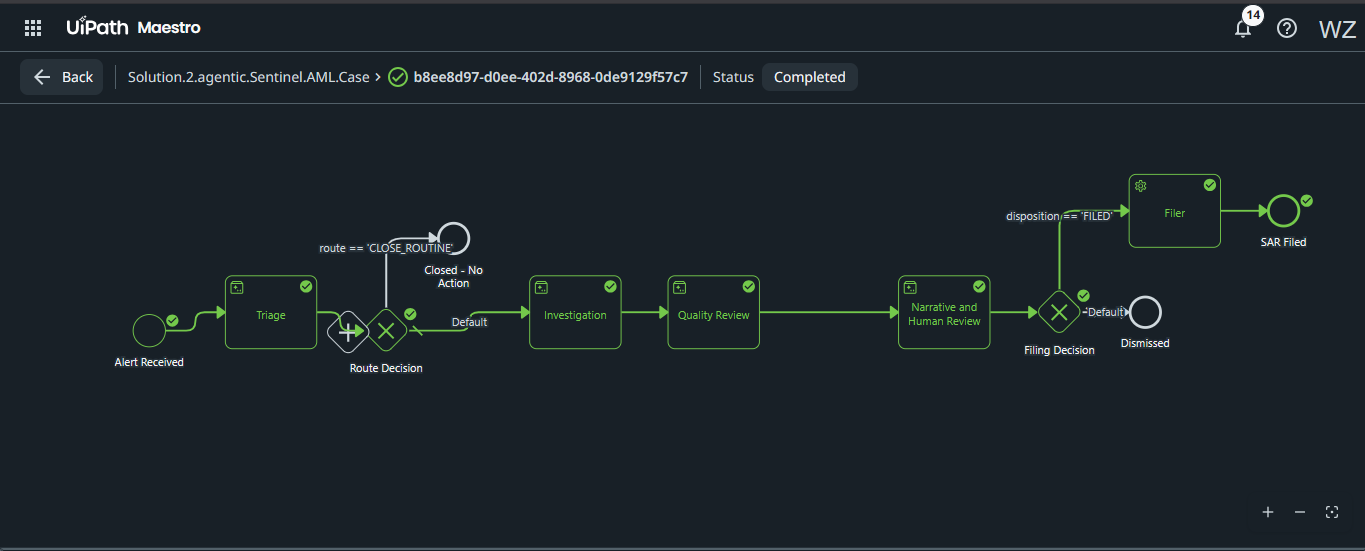The height and width of the screenshot is (551, 1365).
Task: Select the Investigation task node
Action: [575, 312]
